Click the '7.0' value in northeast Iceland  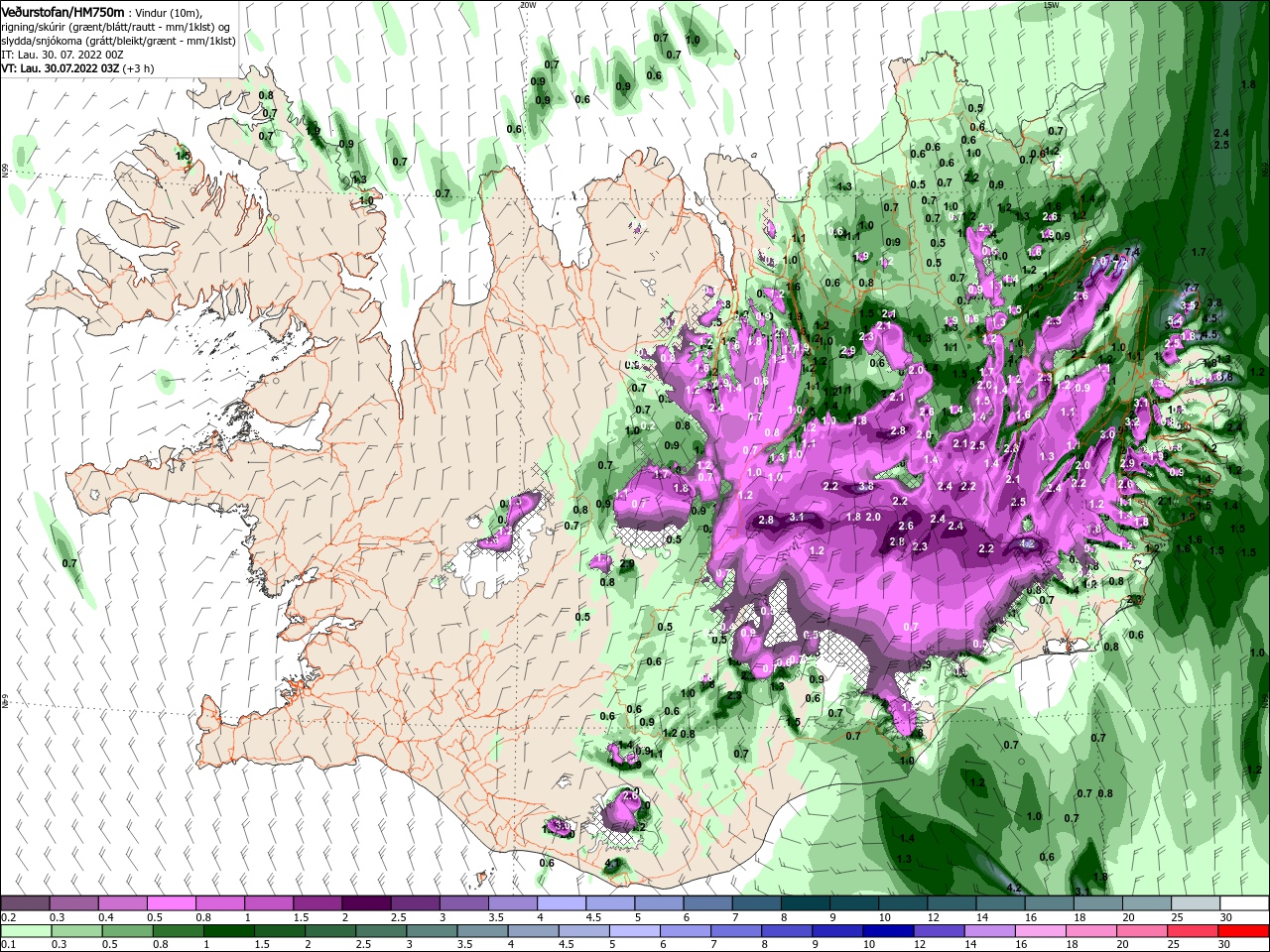1098,261
